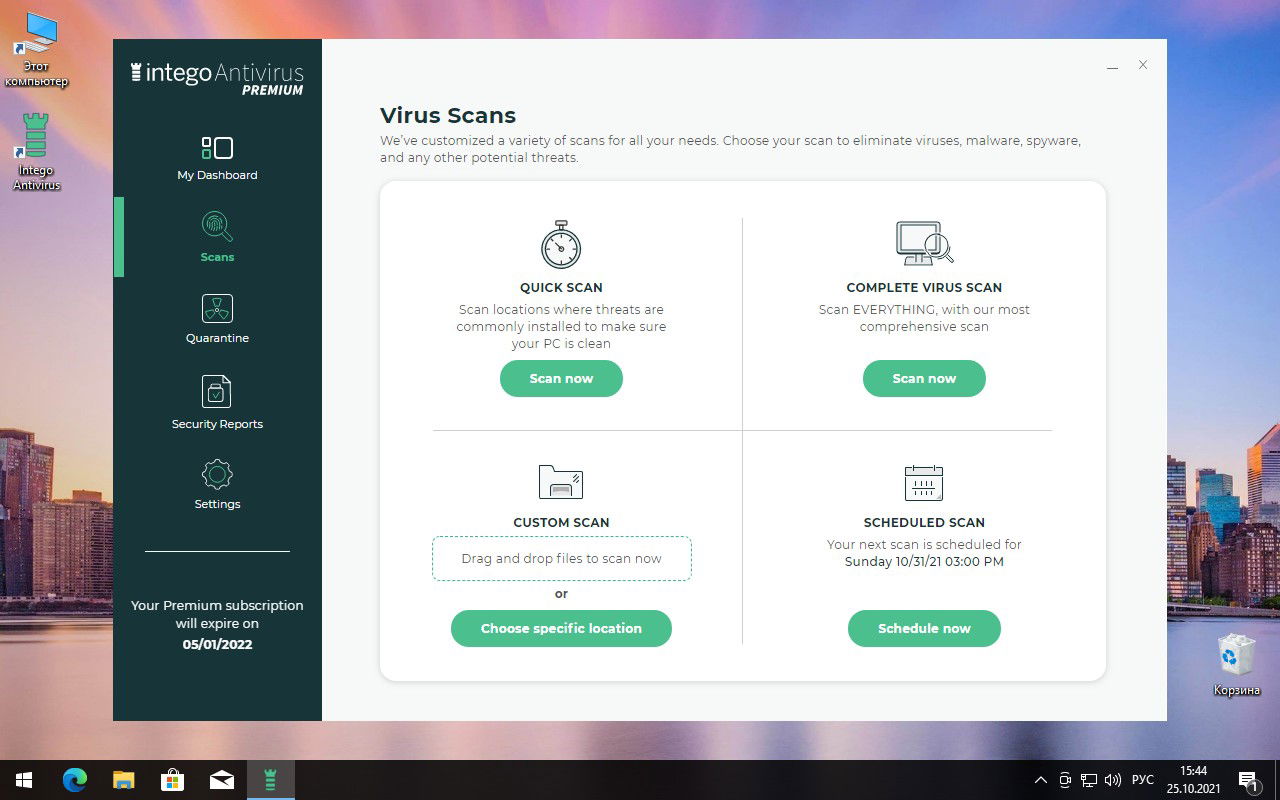Open My Dashboard in the sidebar
The width and height of the screenshot is (1280, 800).
point(217,156)
